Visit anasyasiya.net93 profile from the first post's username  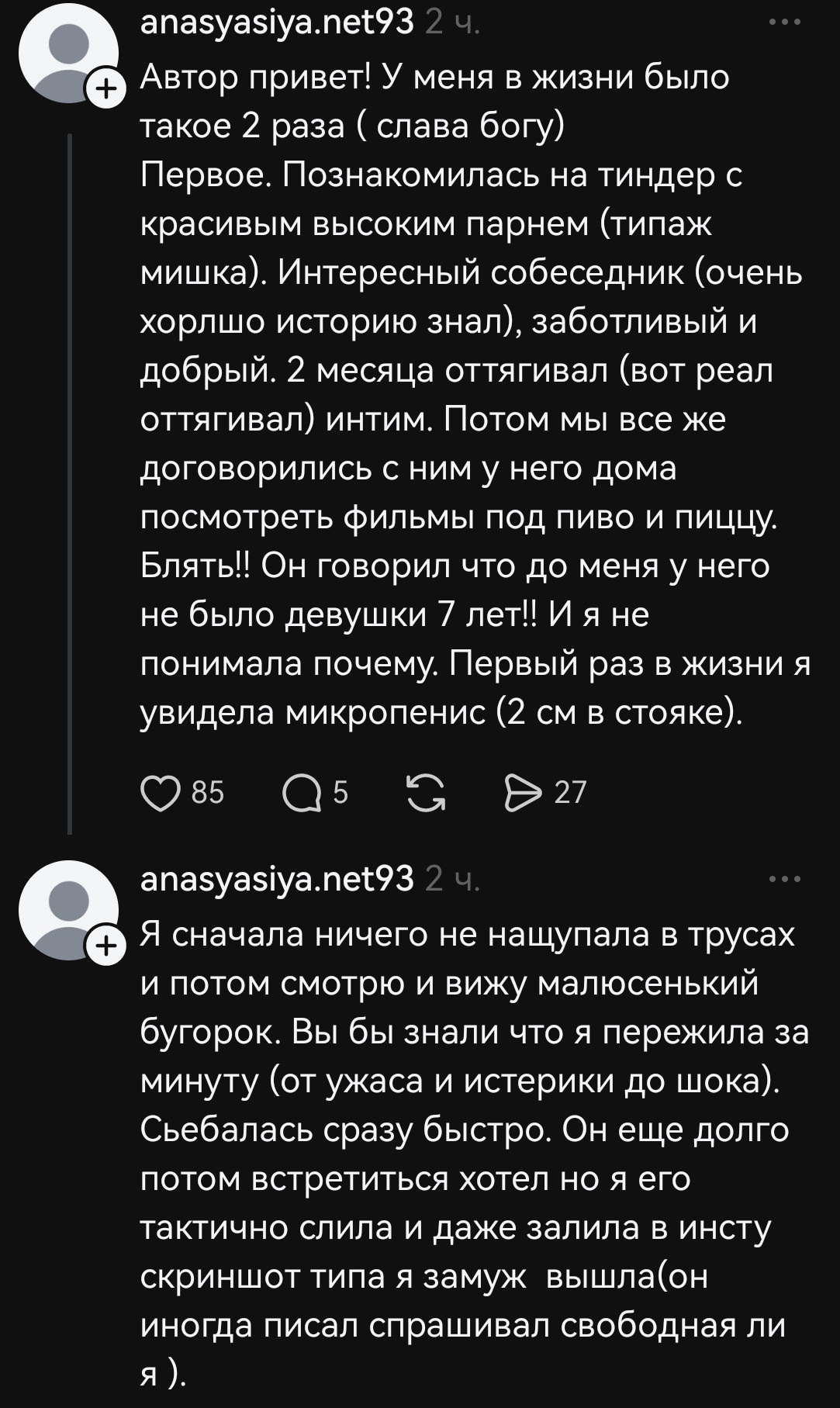(277, 22)
